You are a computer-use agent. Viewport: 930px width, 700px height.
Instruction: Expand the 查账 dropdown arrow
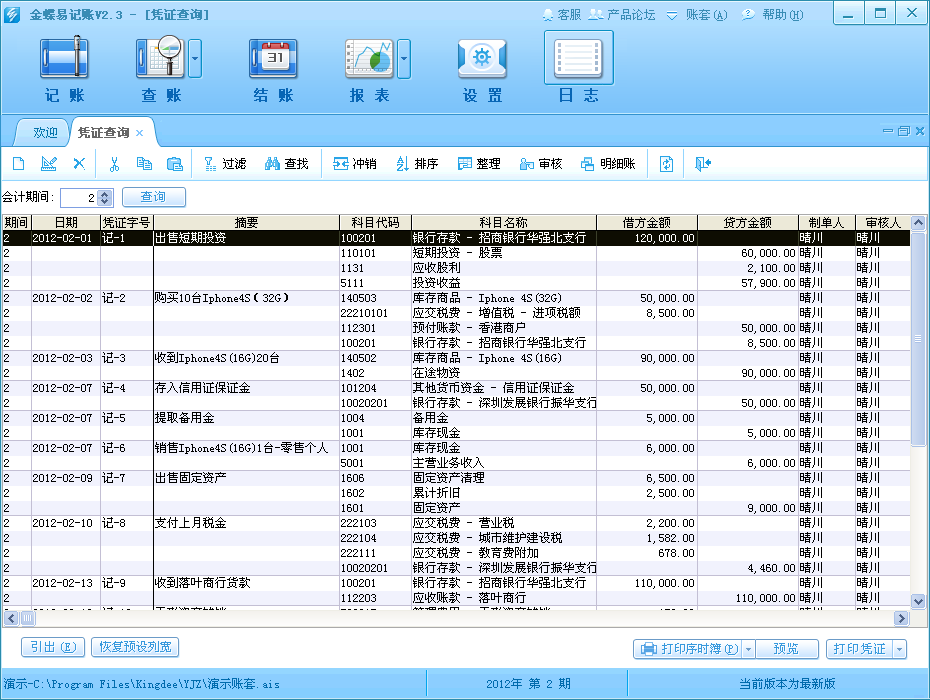[195, 59]
